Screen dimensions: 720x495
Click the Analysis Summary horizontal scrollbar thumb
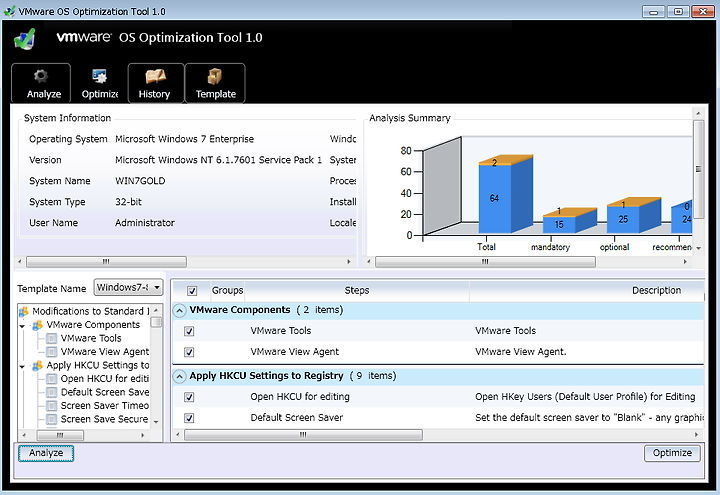point(485,262)
